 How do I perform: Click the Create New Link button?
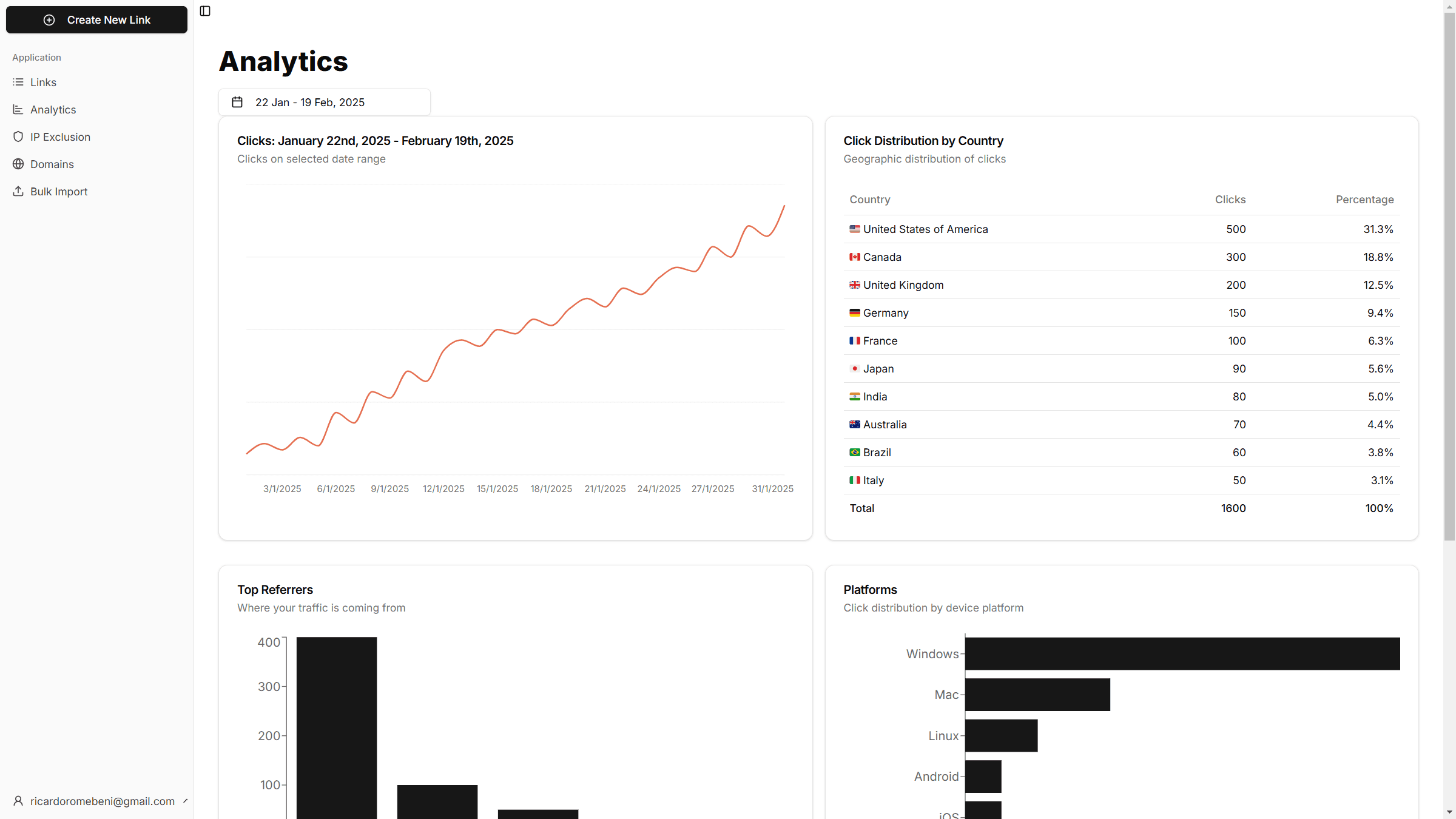tap(97, 20)
